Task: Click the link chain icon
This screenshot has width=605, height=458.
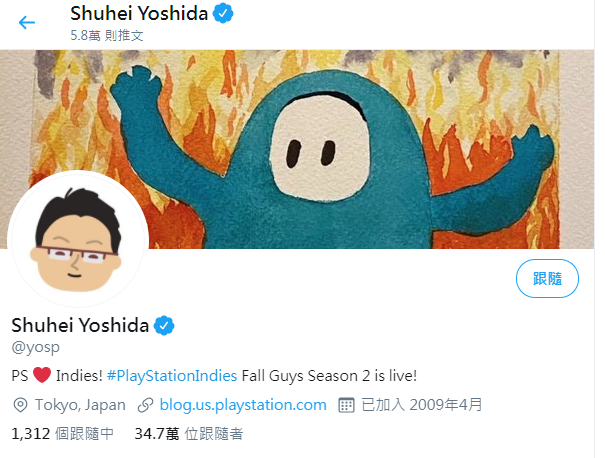Action: coord(145,405)
